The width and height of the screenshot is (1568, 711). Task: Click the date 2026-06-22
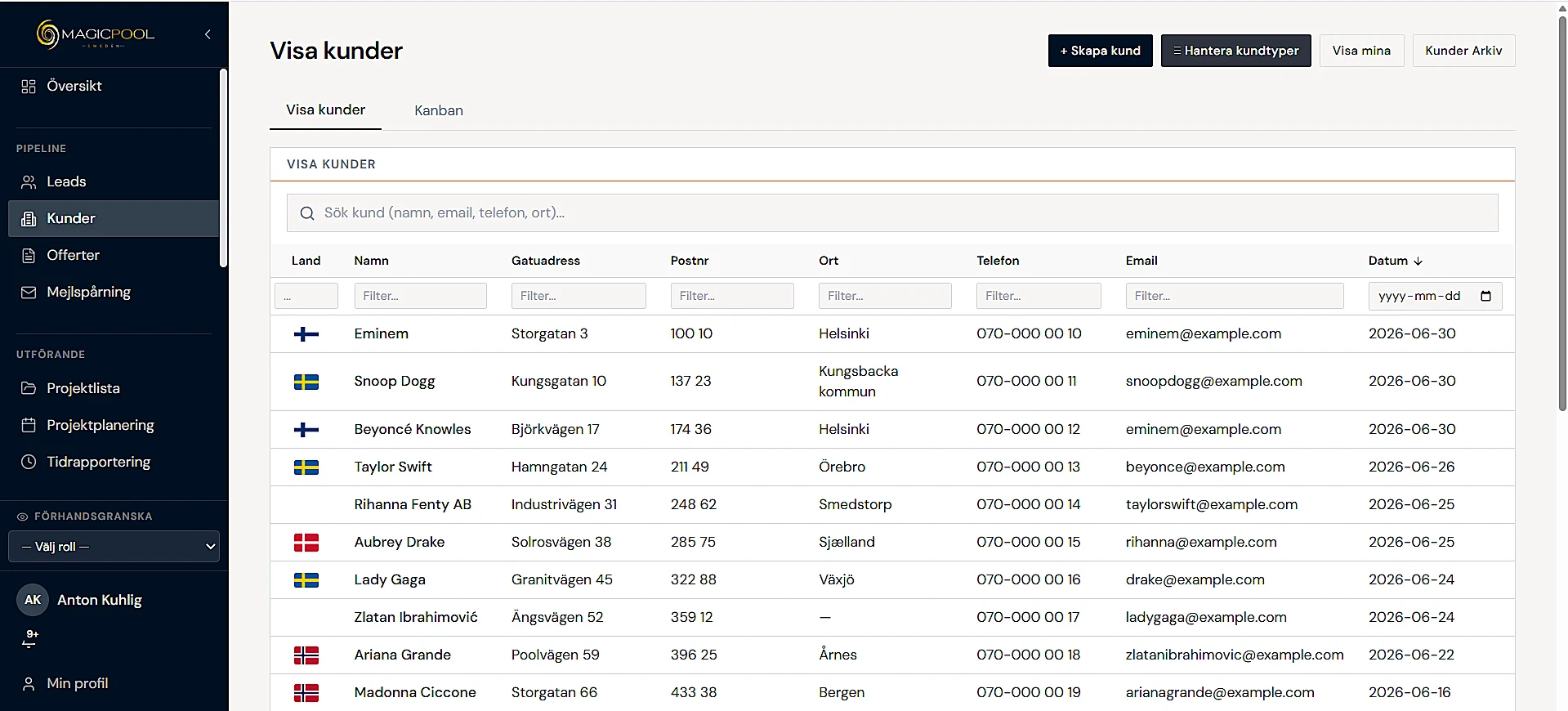click(1411, 655)
